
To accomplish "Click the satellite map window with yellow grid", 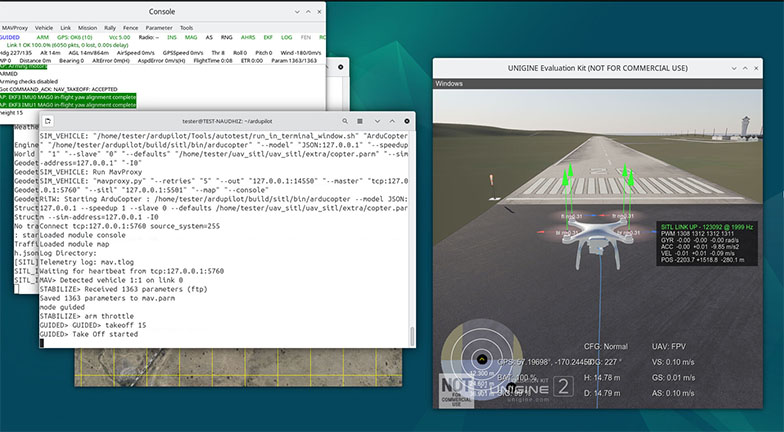I will 238,368.
